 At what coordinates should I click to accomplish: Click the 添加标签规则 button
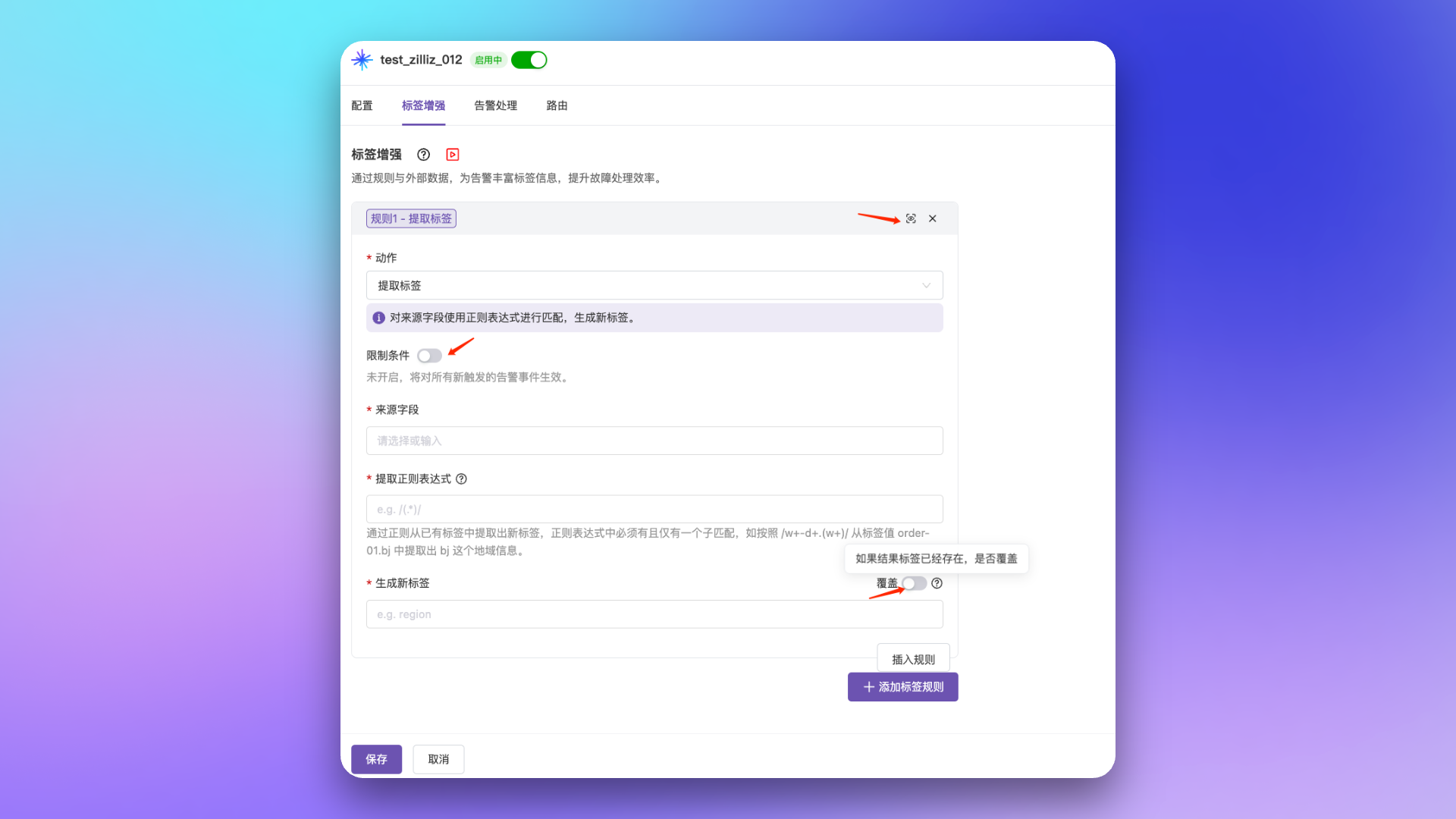coord(902,687)
